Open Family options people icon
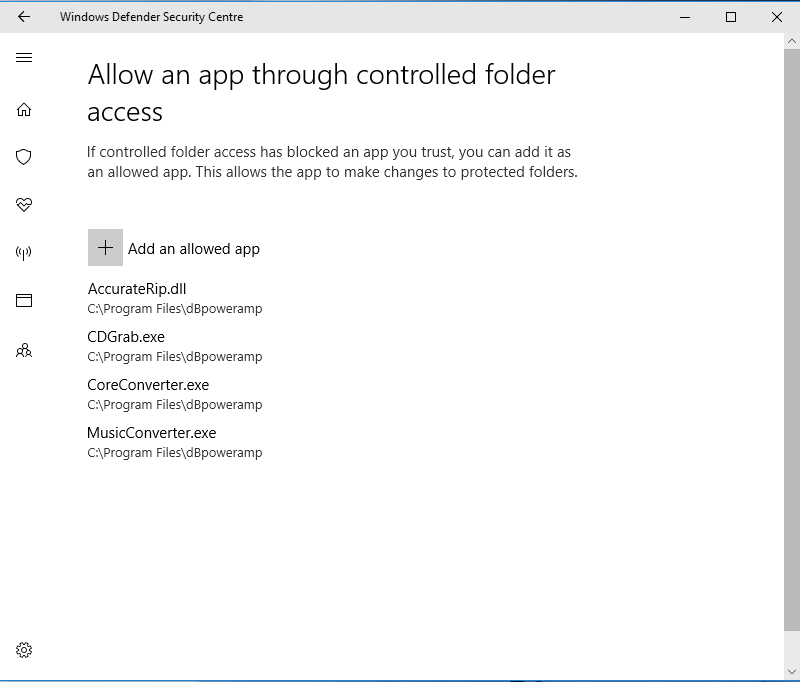The width and height of the screenshot is (800, 682). [x=24, y=350]
